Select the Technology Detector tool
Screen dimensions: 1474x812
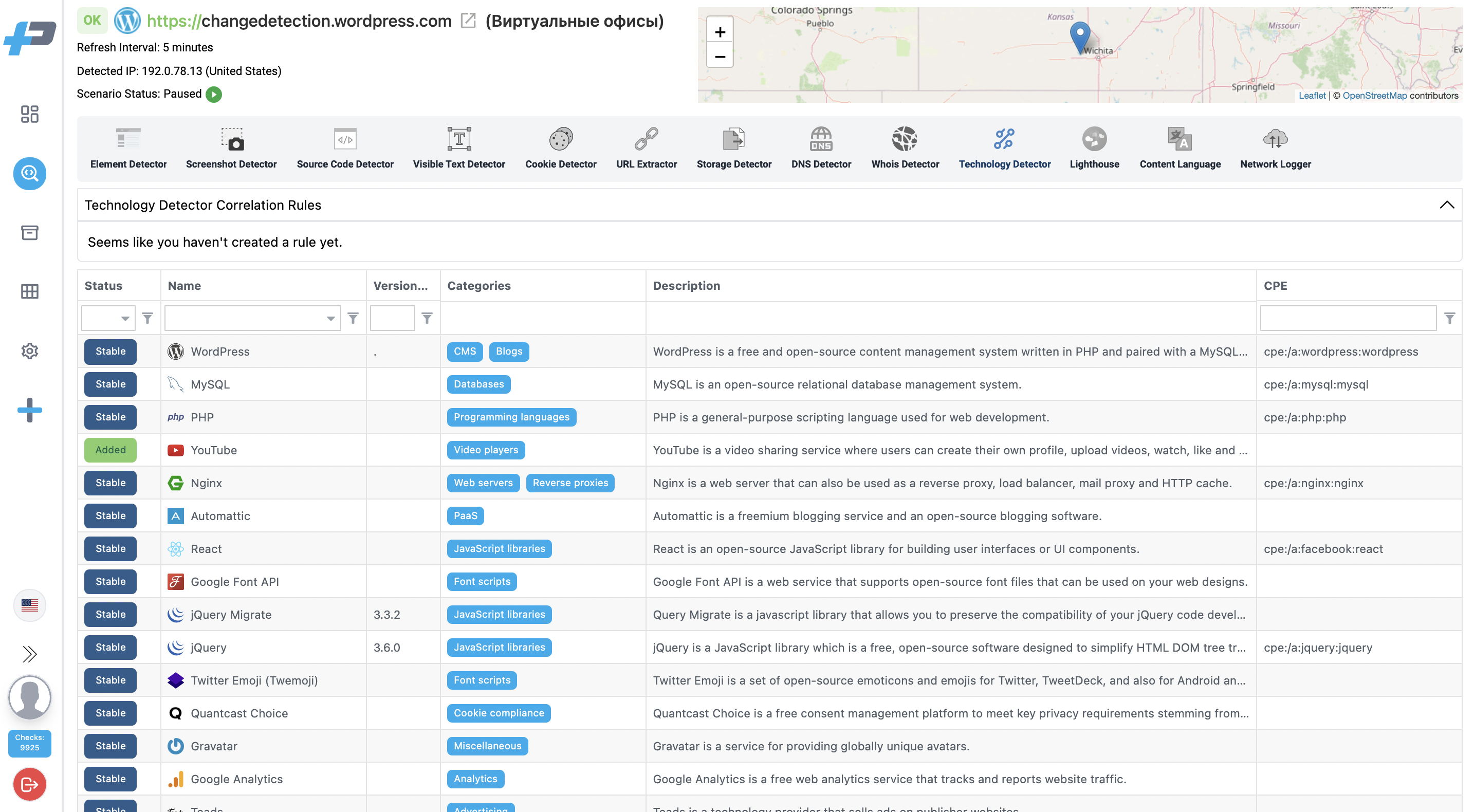[x=1005, y=149]
